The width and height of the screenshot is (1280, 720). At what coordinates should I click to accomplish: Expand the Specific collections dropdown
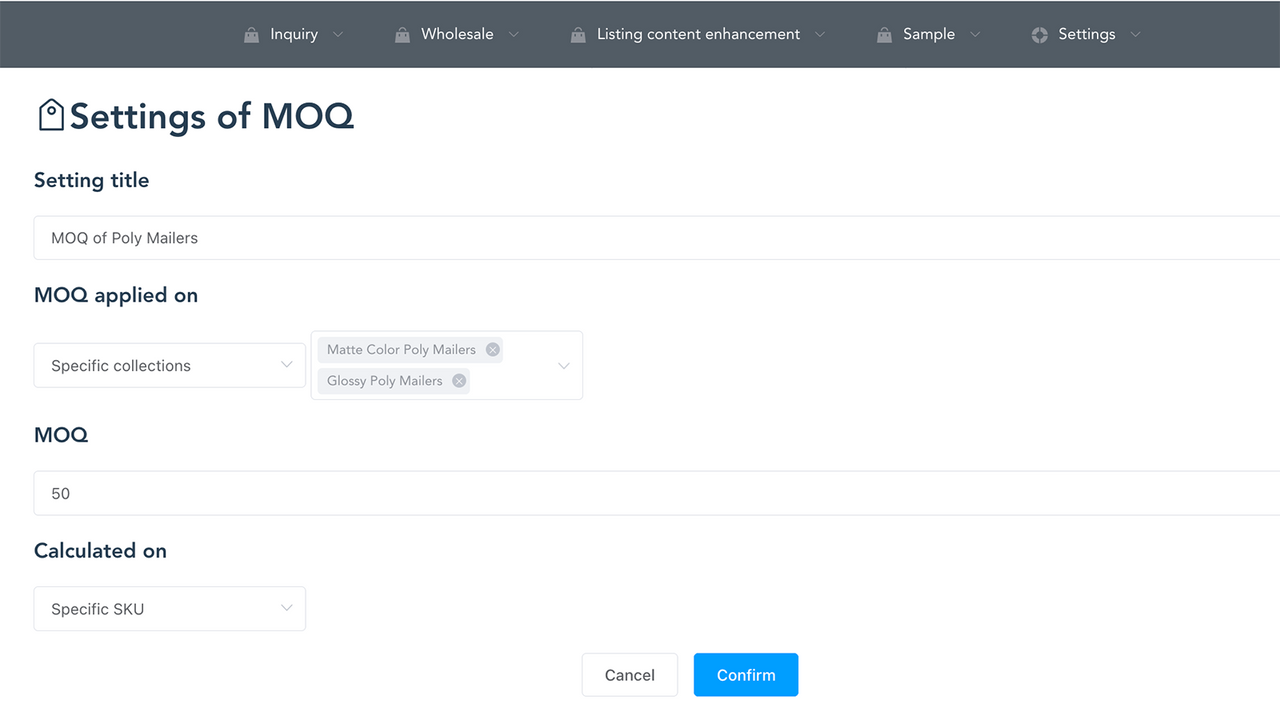169,365
